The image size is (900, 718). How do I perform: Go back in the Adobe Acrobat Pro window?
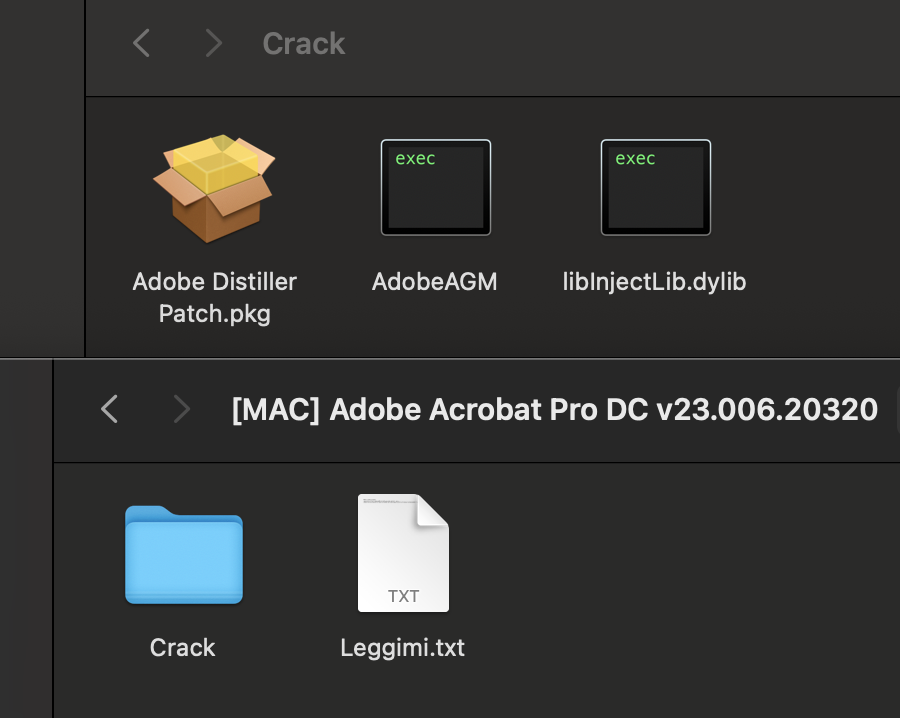click(109, 409)
